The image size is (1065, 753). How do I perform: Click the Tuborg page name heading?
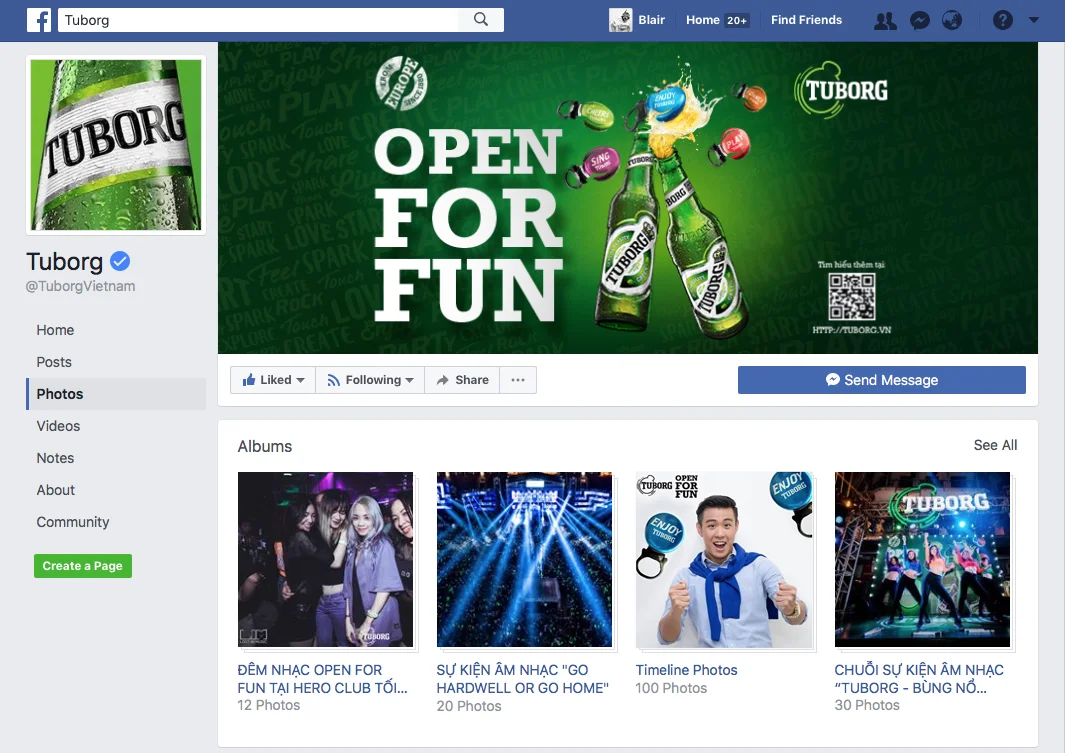(x=65, y=261)
